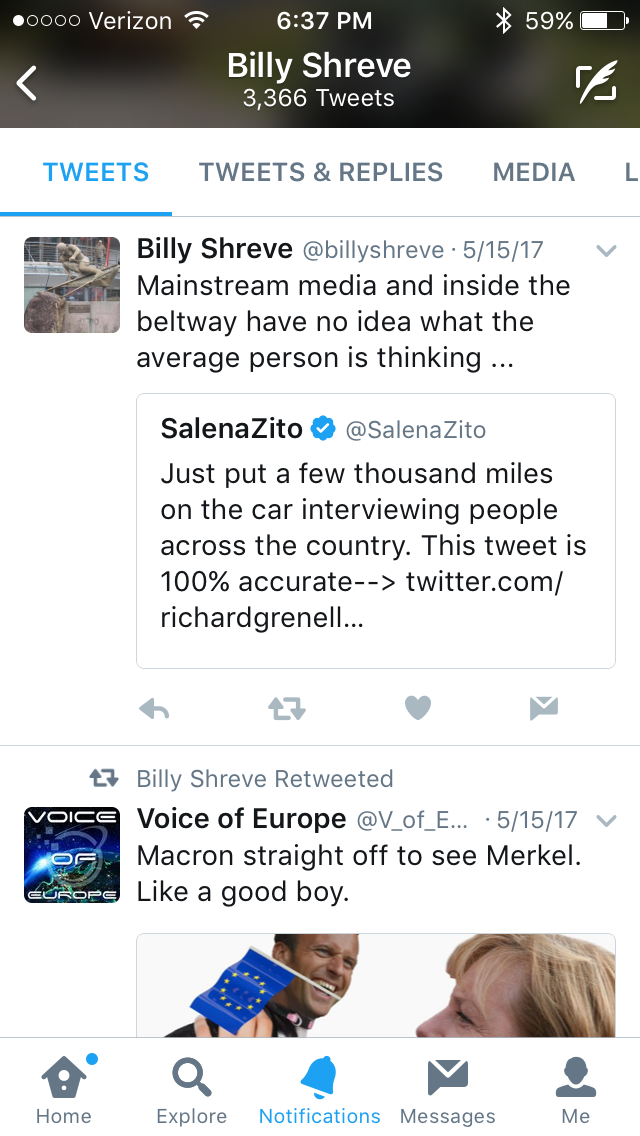Open the Me profile tab
Screen dimensions: 640x1136
tap(575, 1087)
